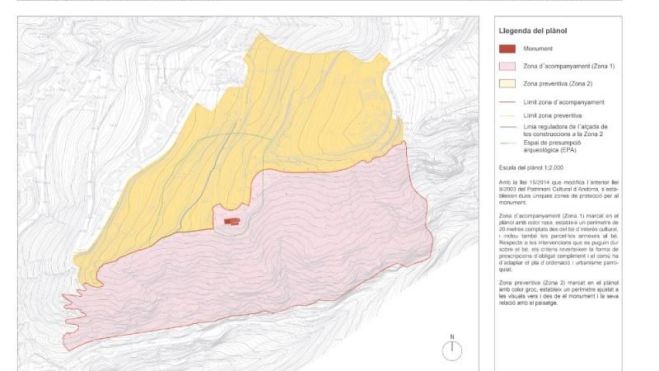Select the red monument building on the map
Viewport: 659px width, 371px height.
pyautogui.click(x=232, y=221)
